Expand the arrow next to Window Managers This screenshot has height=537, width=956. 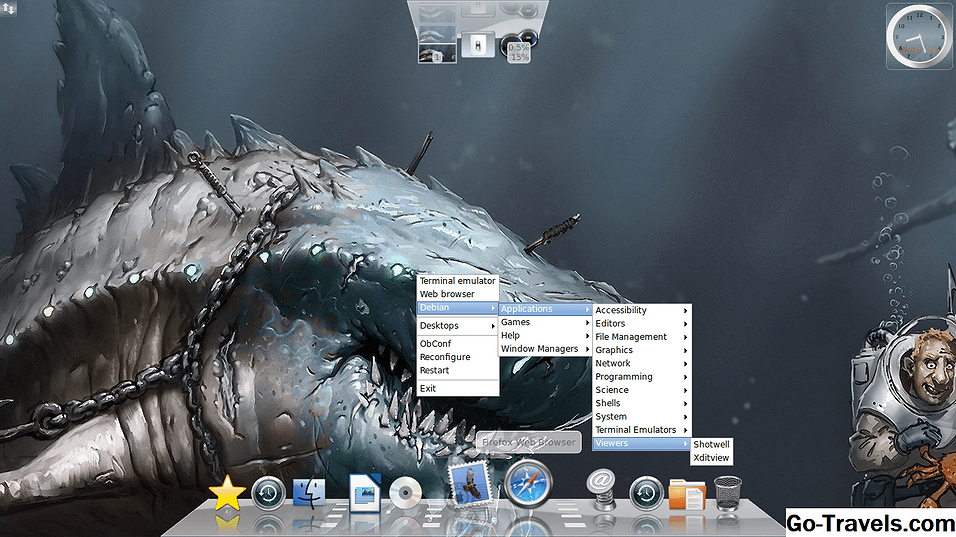587,349
